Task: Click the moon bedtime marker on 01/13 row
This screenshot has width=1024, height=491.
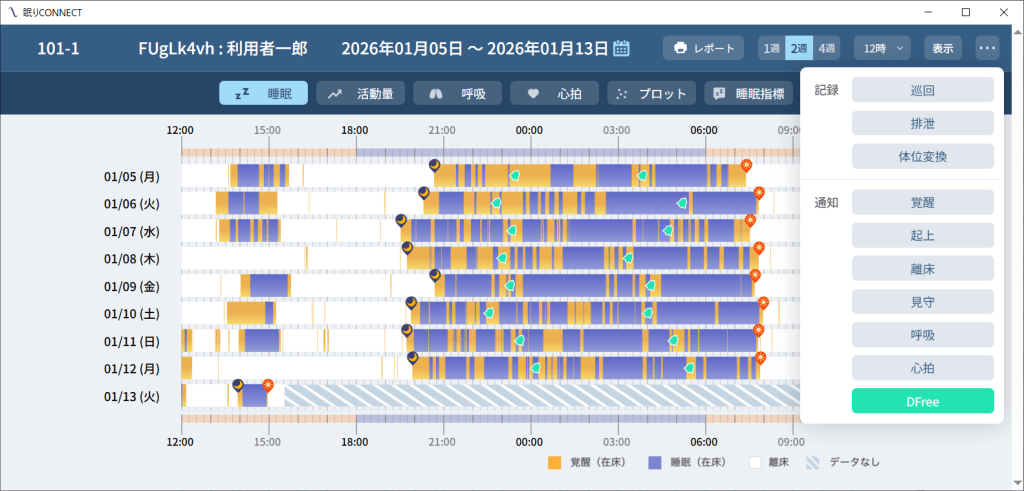Action: click(238, 385)
